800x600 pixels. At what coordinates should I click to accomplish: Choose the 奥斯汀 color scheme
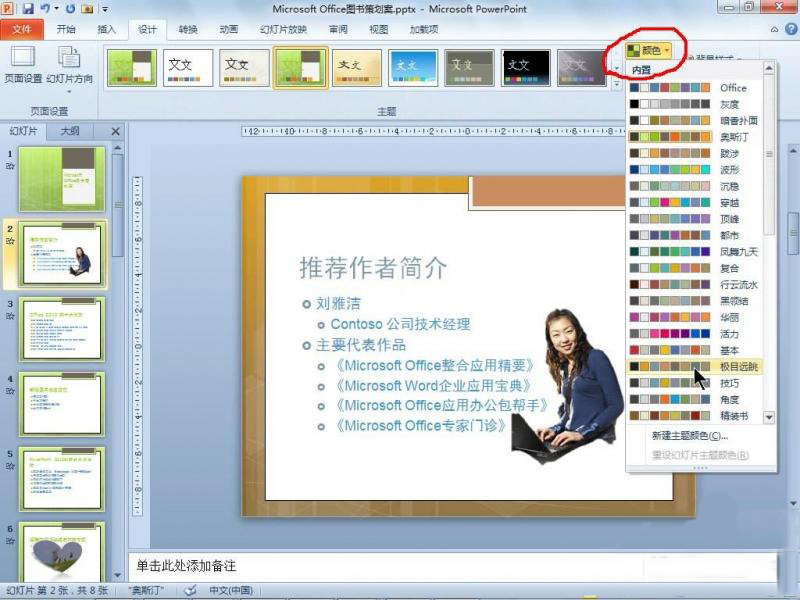[x=694, y=137]
